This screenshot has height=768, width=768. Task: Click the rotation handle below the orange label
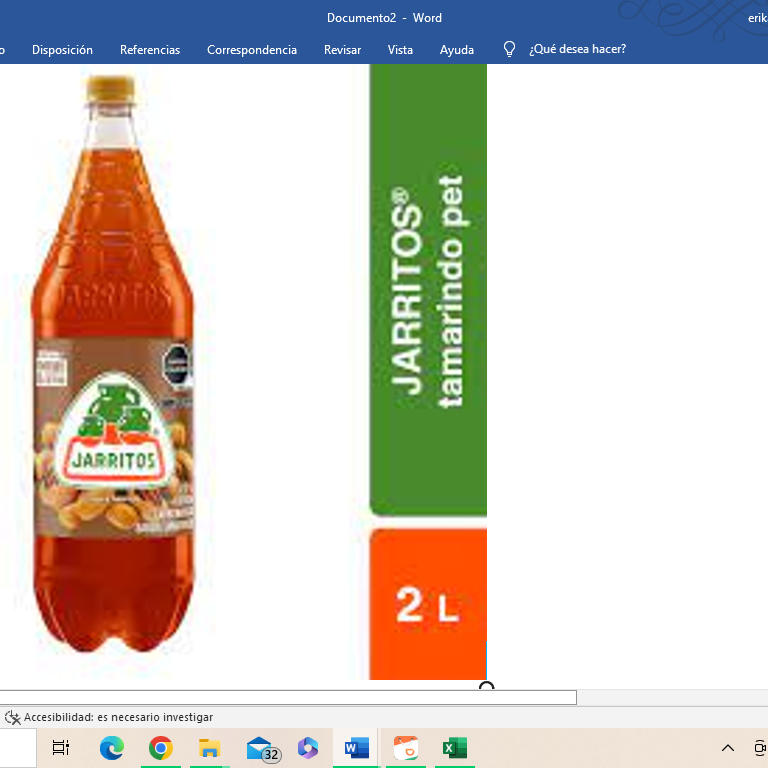point(486,685)
